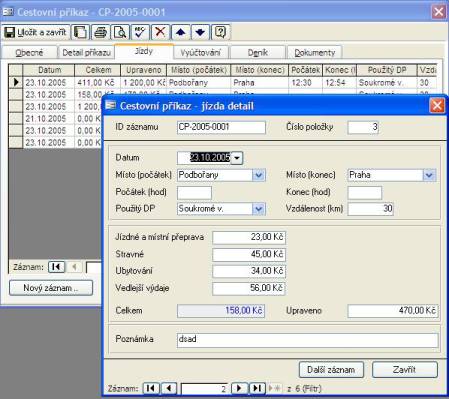The height and width of the screenshot is (399, 449).
Task: Go to next record with down arrow icon
Action: coord(200,33)
